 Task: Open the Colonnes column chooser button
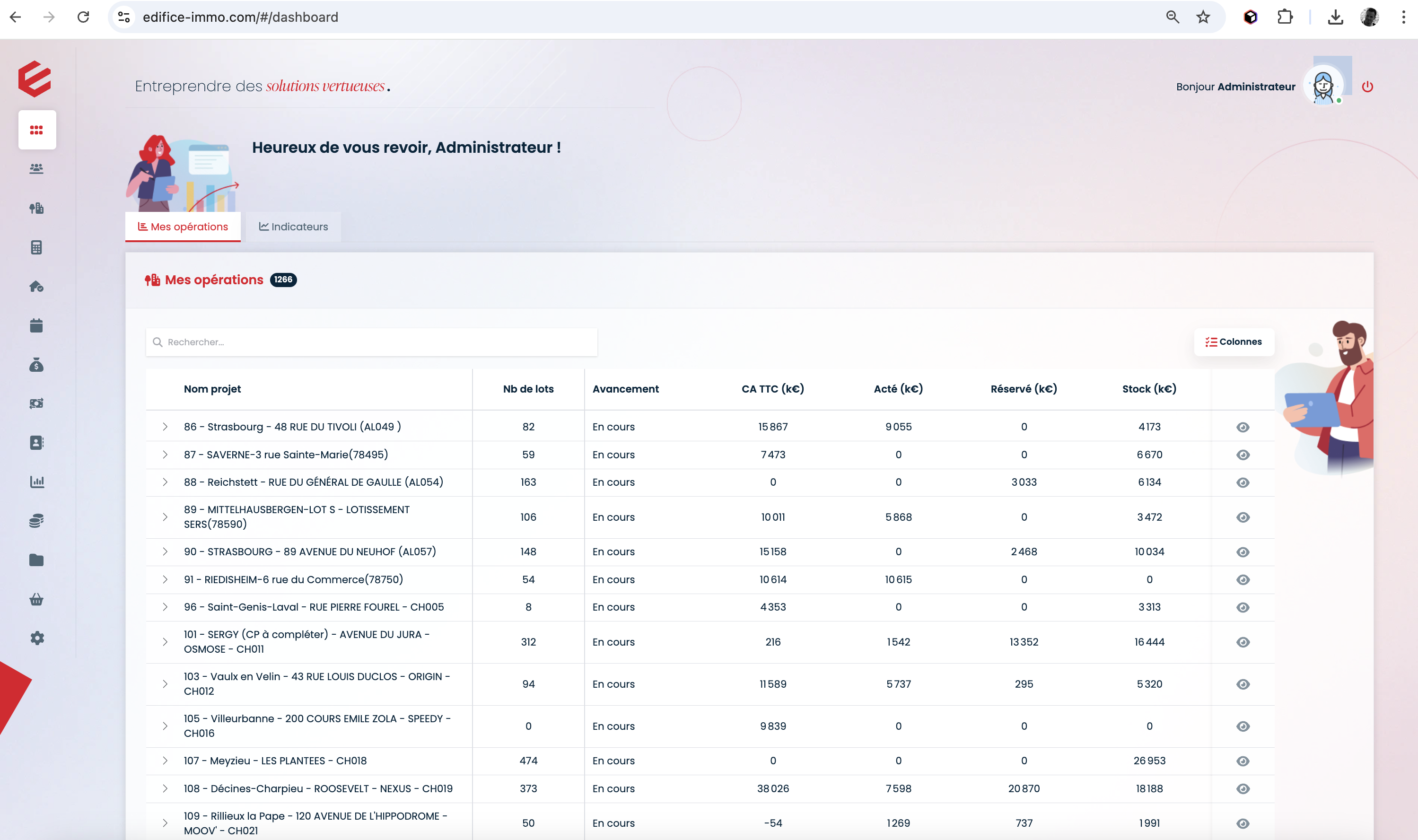1234,342
